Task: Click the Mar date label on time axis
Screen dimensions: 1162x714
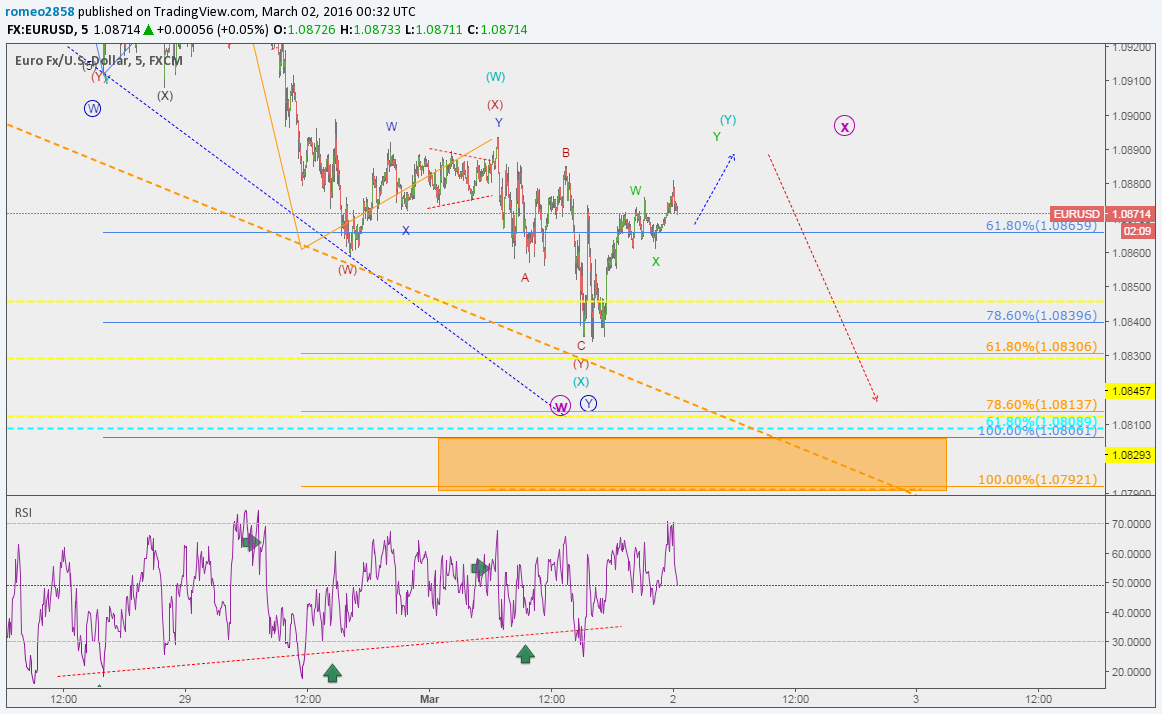Action: click(429, 698)
